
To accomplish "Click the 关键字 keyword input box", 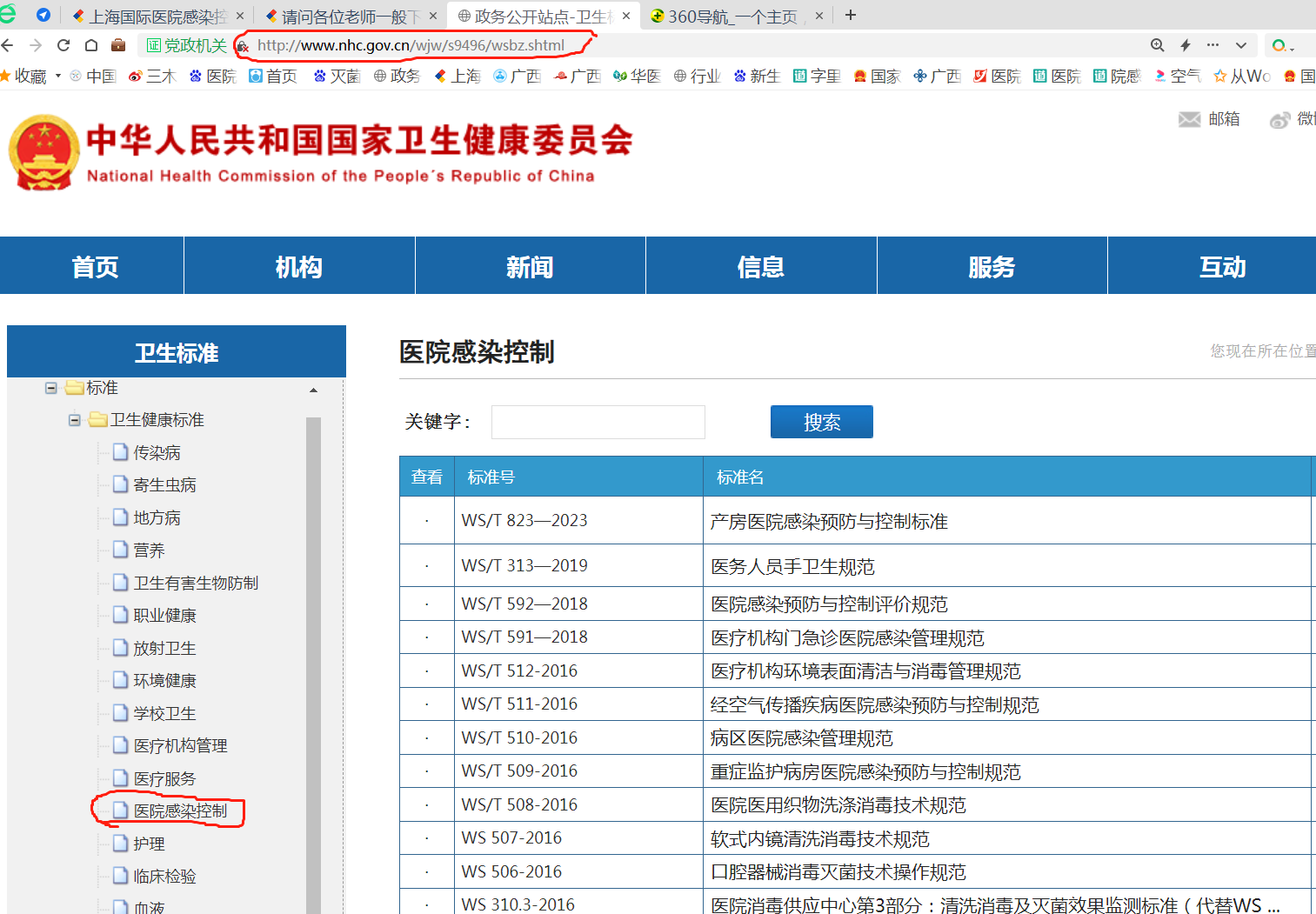I will click(x=598, y=422).
